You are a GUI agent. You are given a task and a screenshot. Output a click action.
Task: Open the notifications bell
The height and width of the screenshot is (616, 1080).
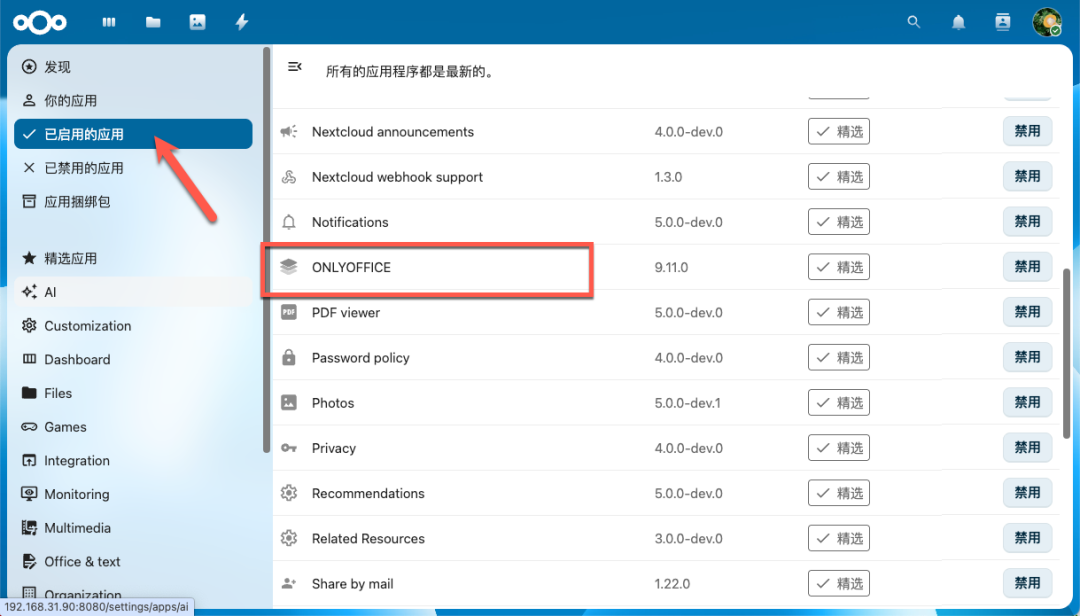[x=958, y=21]
